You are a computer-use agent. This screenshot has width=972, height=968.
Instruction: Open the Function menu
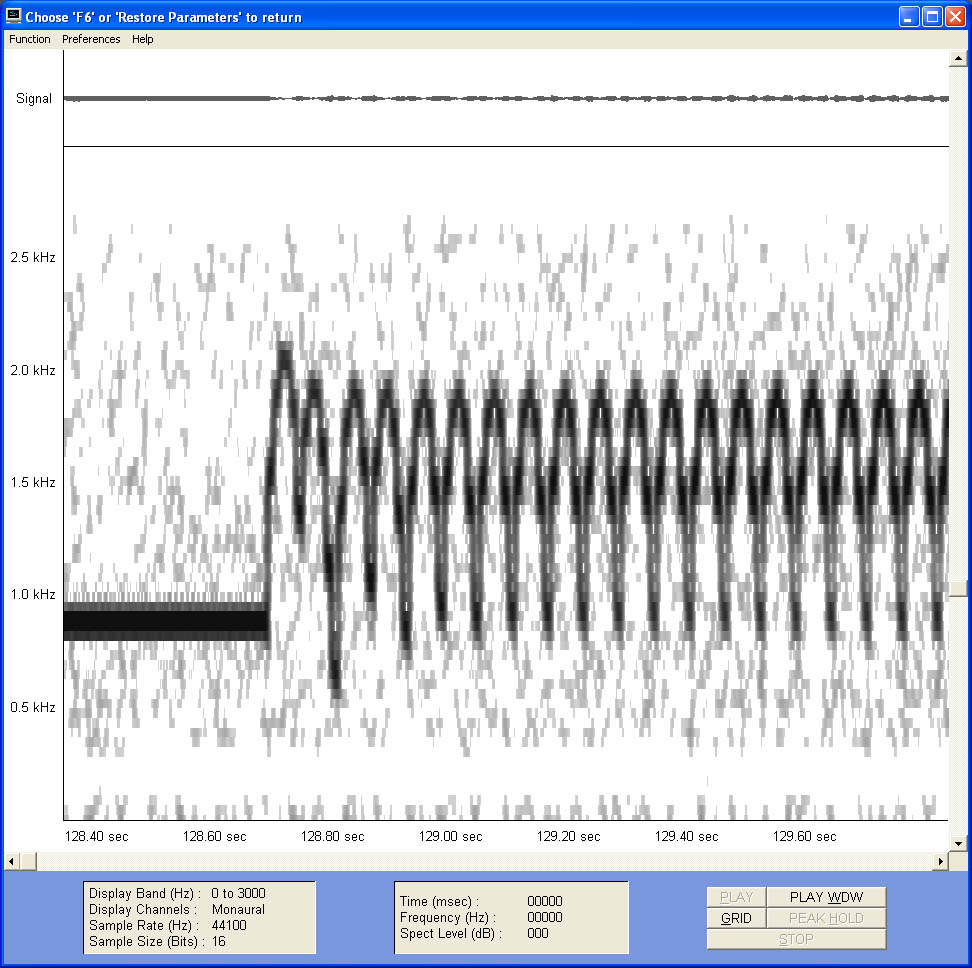[30, 39]
